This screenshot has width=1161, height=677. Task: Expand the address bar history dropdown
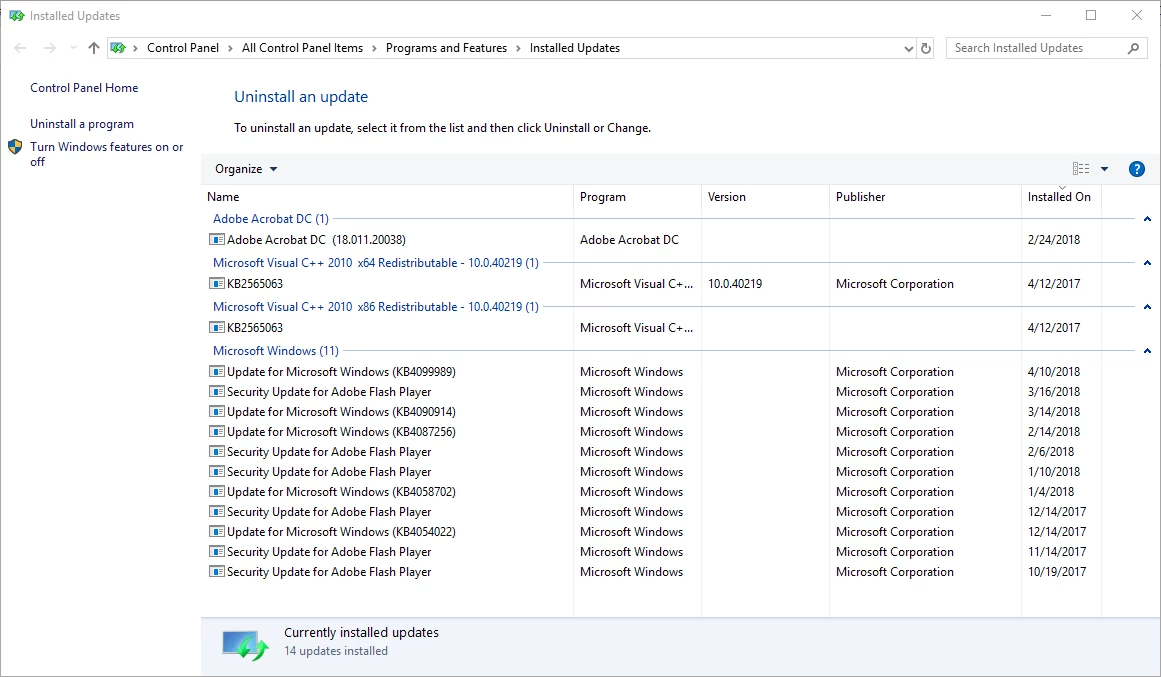pos(909,48)
